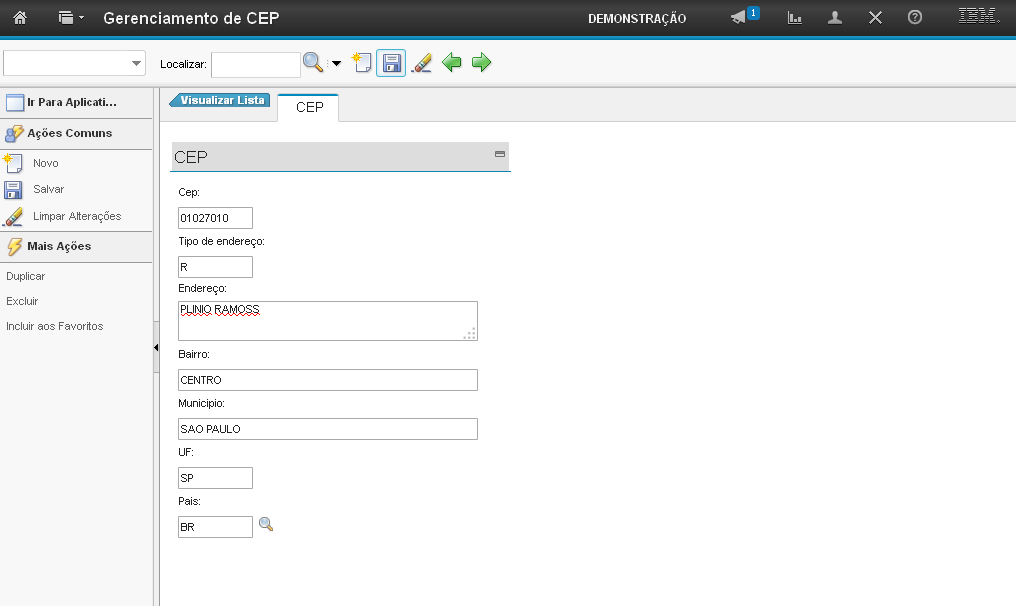This screenshot has width=1016, height=607.
Task: Select the CEP tab
Action: 309,107
